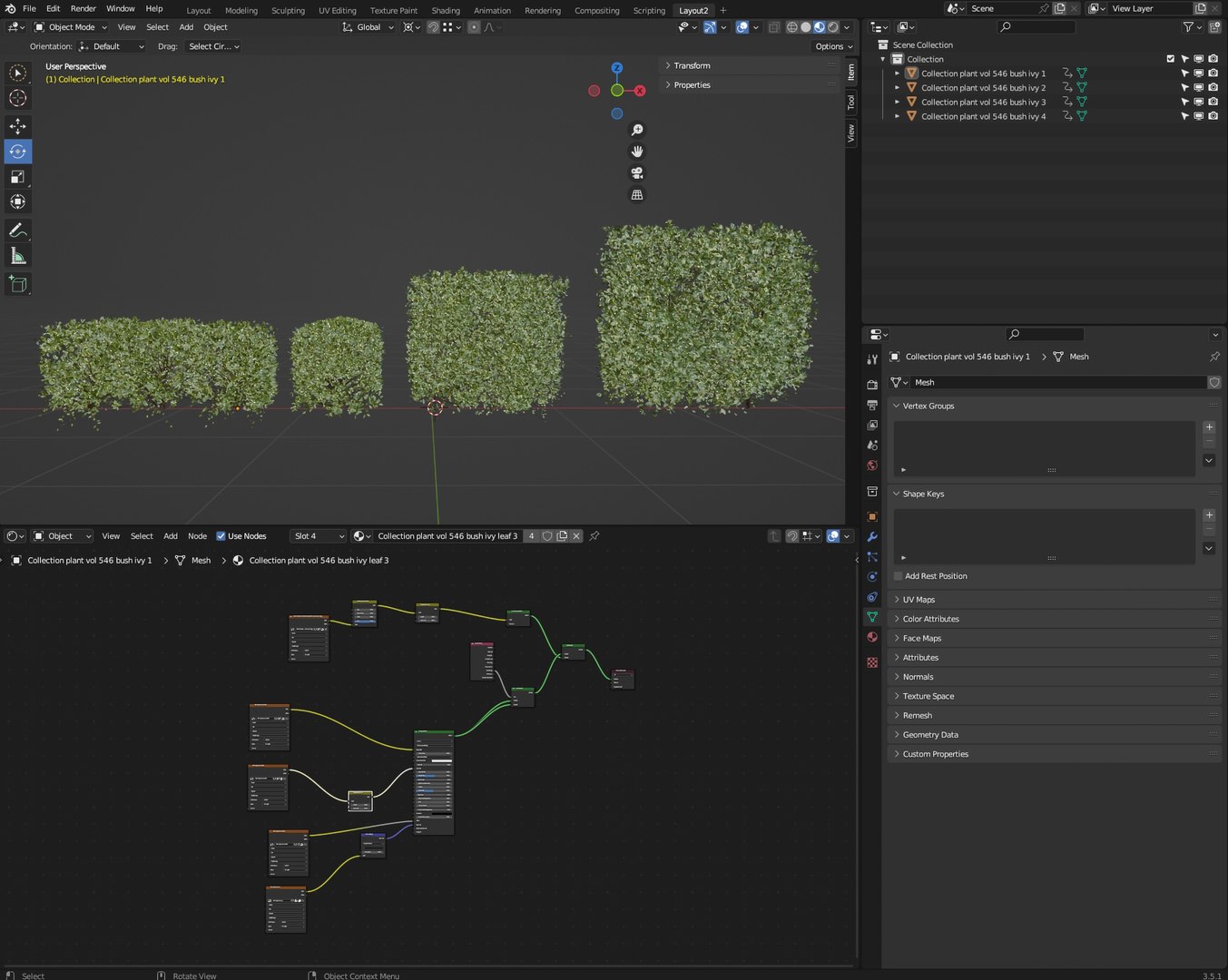Open Orientation Default dropdown
Viewport: 1228px width, 980px height.
[112, 46]
